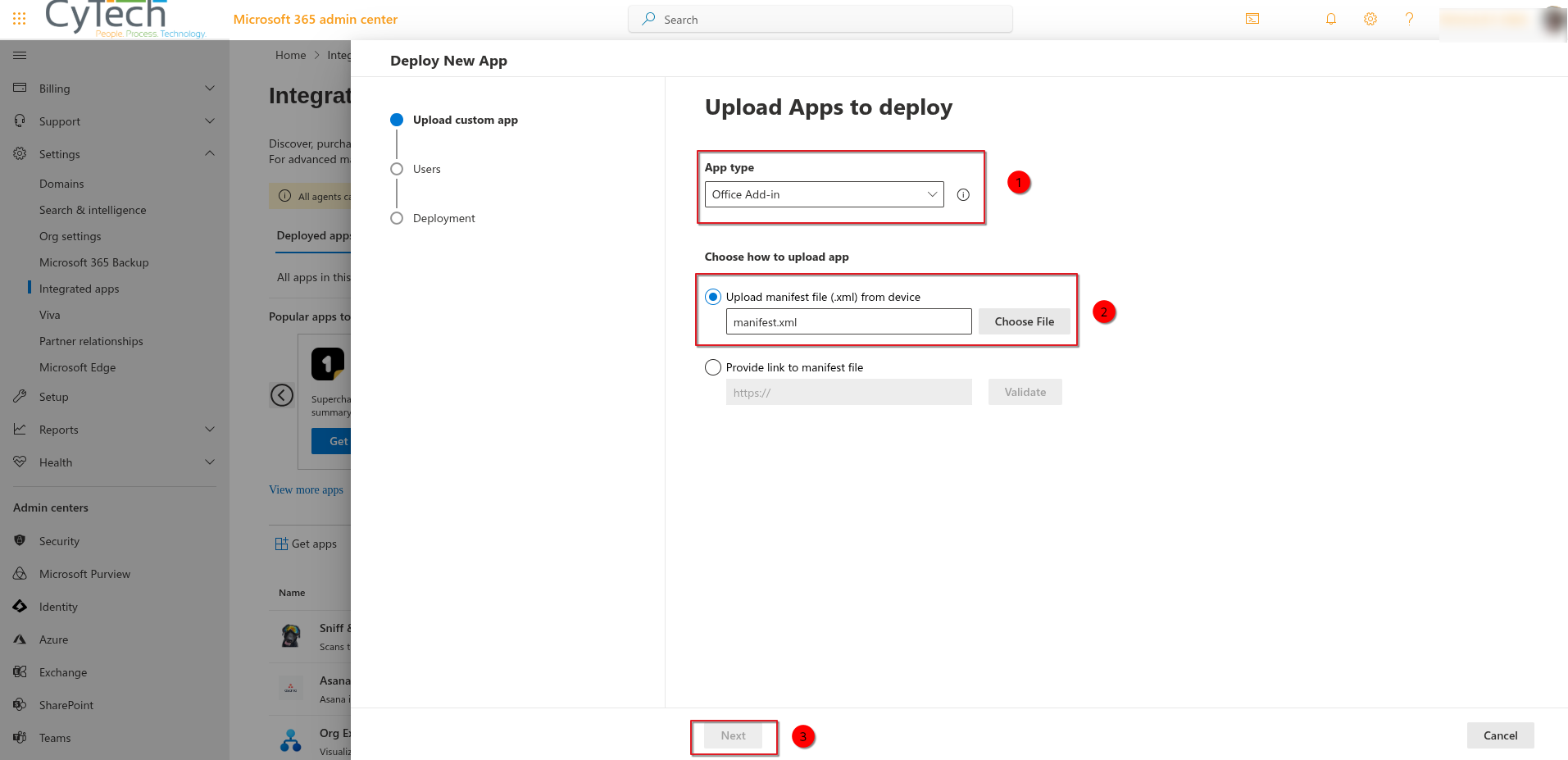Expand the Billing chevron
Image resolution: width=1568 pixels, height=760 pixels.
pyautogui.click(x=210, y=88)
